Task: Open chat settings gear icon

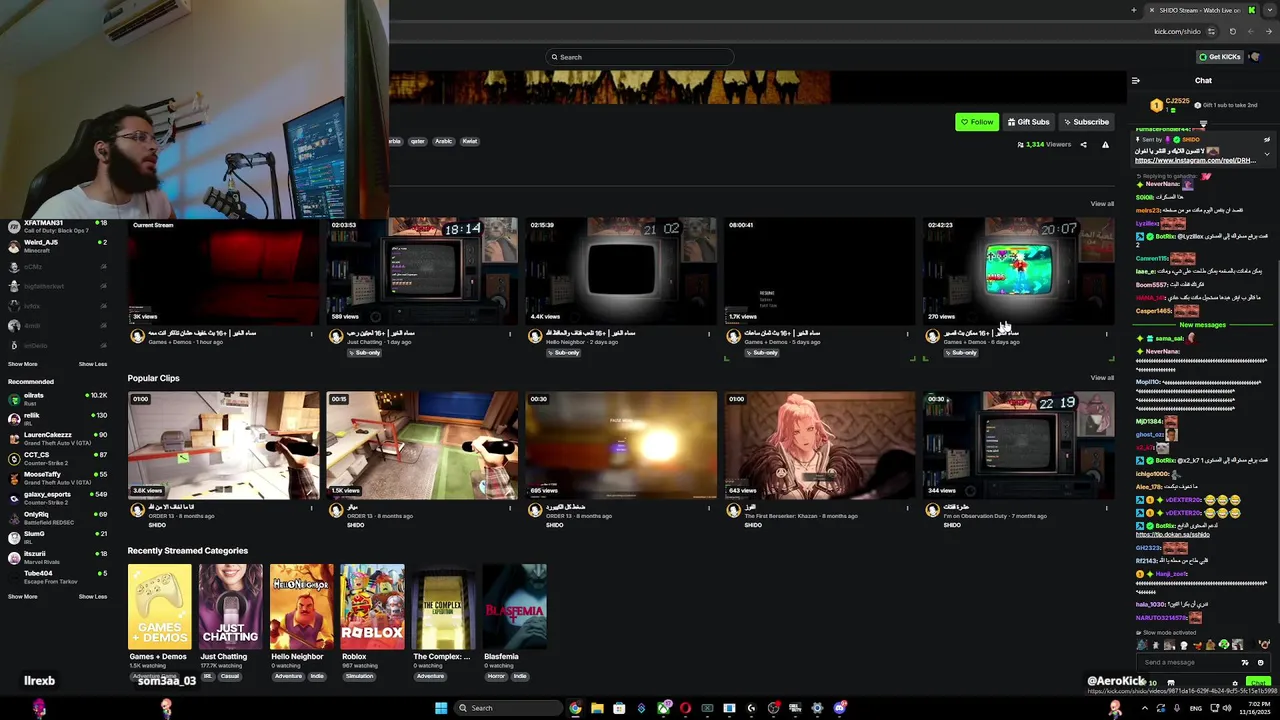Action: [x=1235, y=683]
